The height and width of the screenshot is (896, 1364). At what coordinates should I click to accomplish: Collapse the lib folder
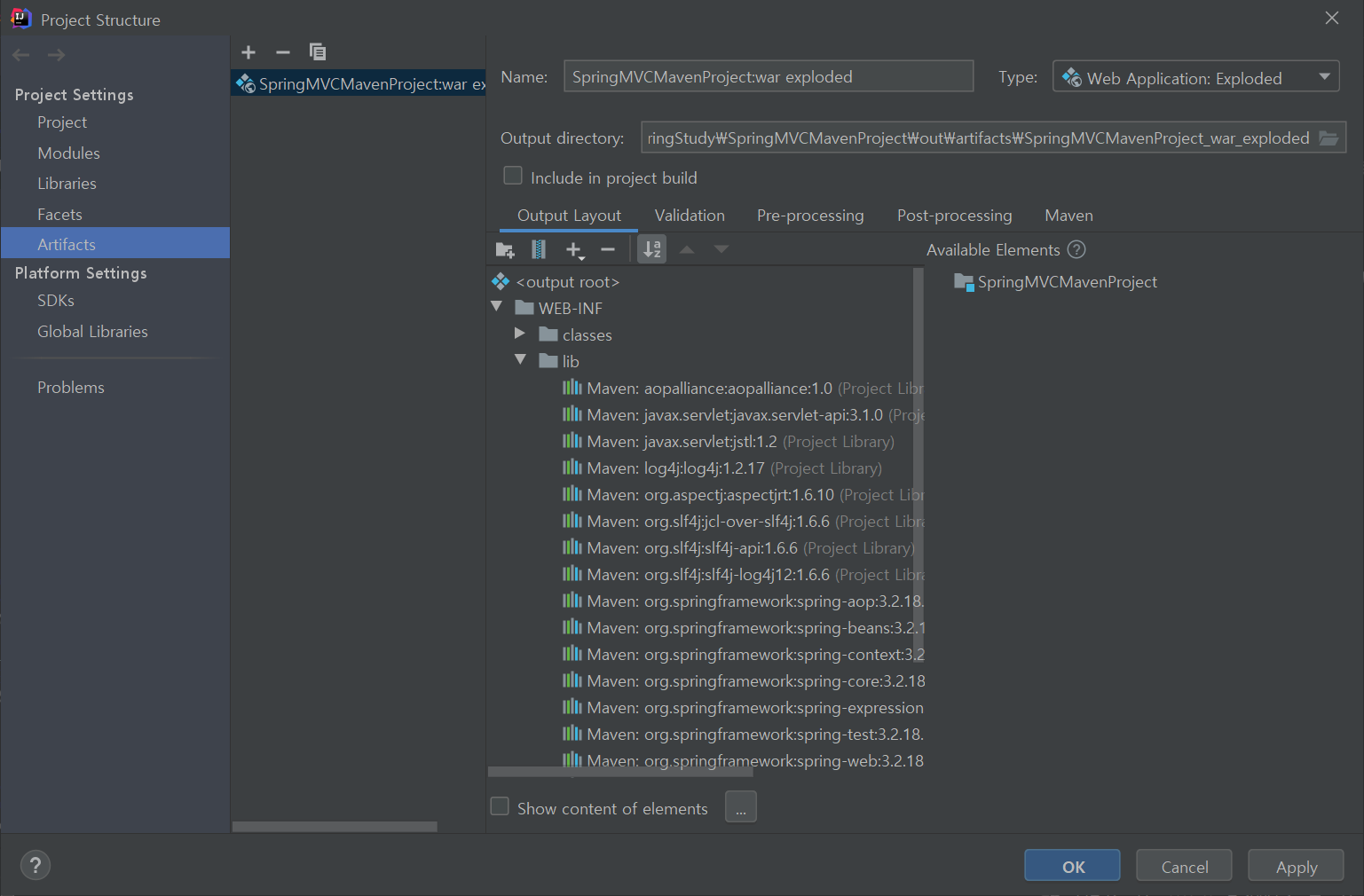[x=521, y=360]
